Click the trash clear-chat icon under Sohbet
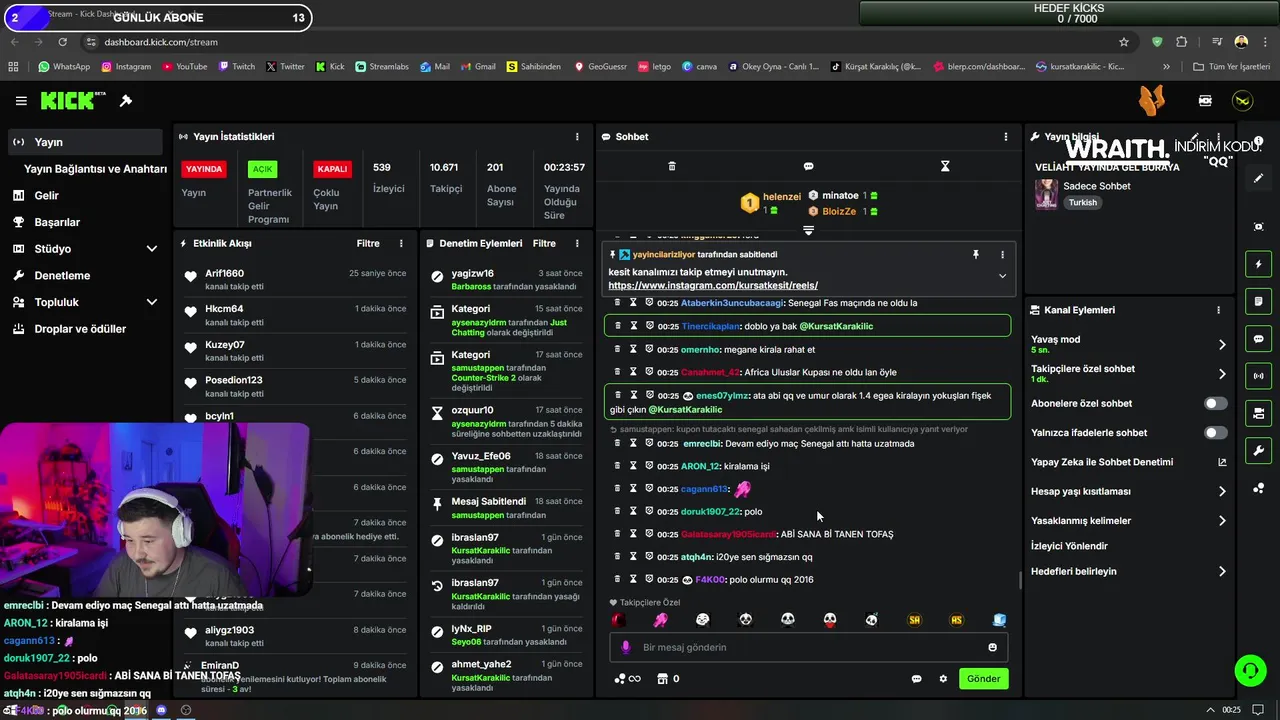1280x720 pixels. click(x=672, y=166)
